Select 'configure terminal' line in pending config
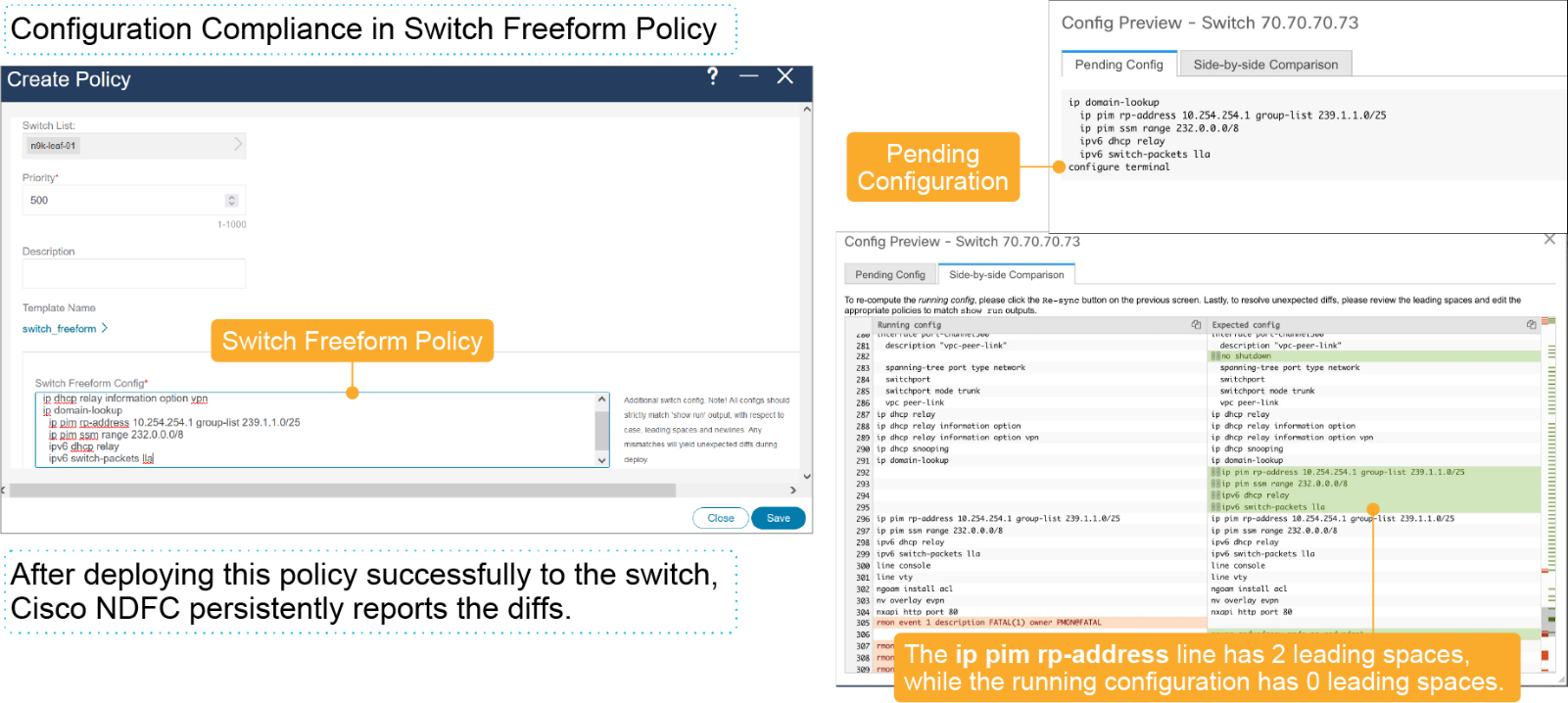 pyautogui.click(x=1118, y=167)
